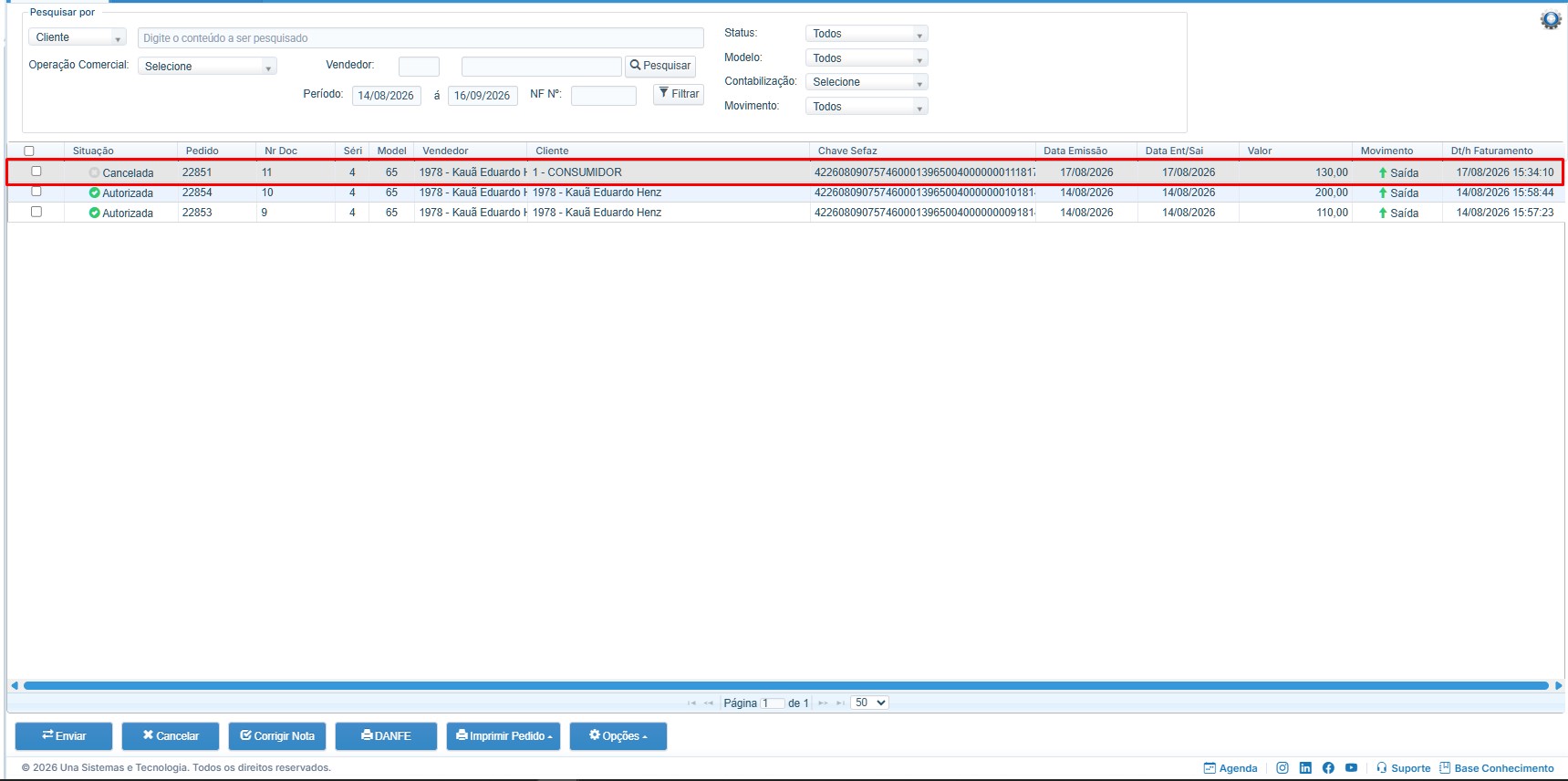Change the page size dropdown showing 50

tap(869, 703)
